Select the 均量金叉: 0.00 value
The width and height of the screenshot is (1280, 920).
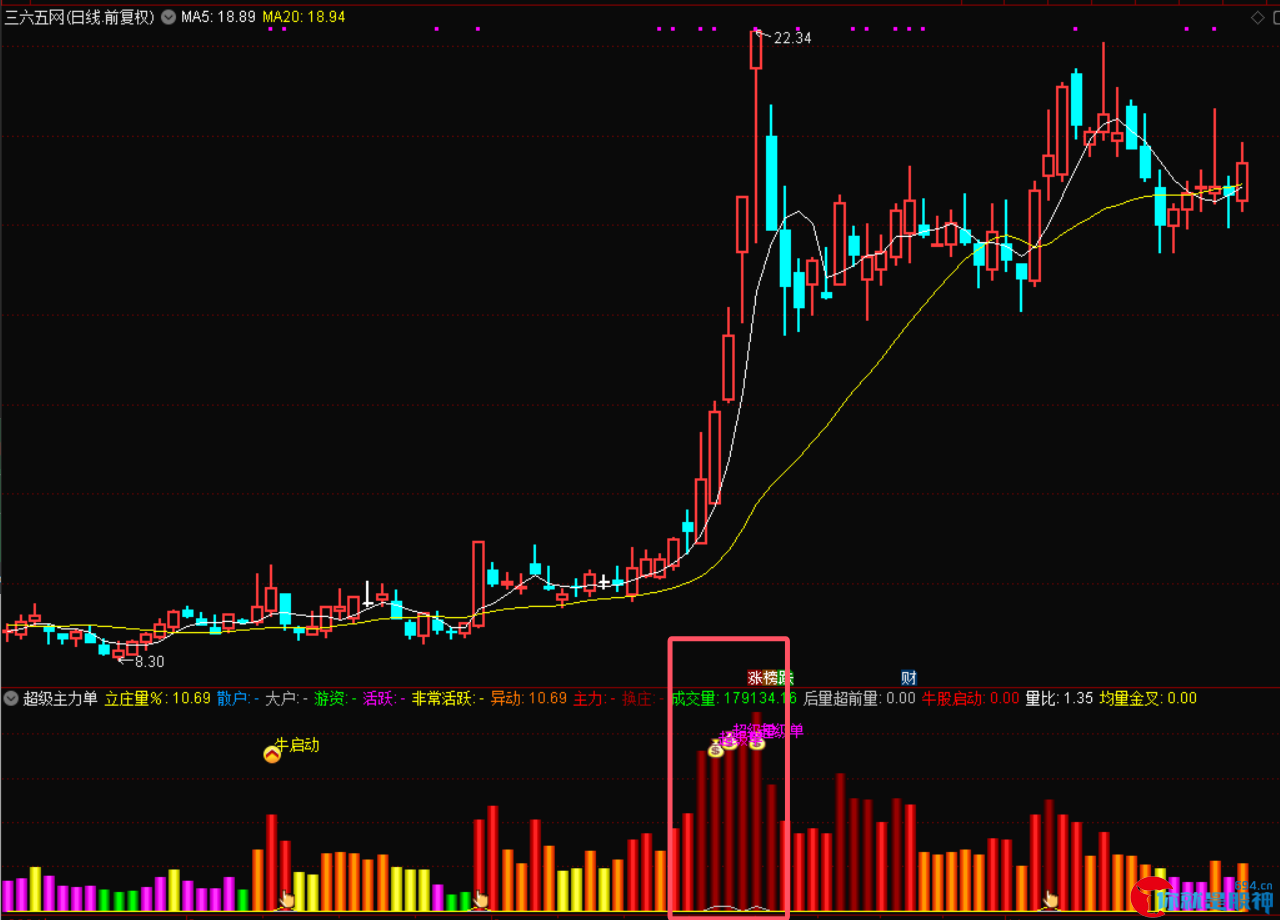pos(1148,698)
